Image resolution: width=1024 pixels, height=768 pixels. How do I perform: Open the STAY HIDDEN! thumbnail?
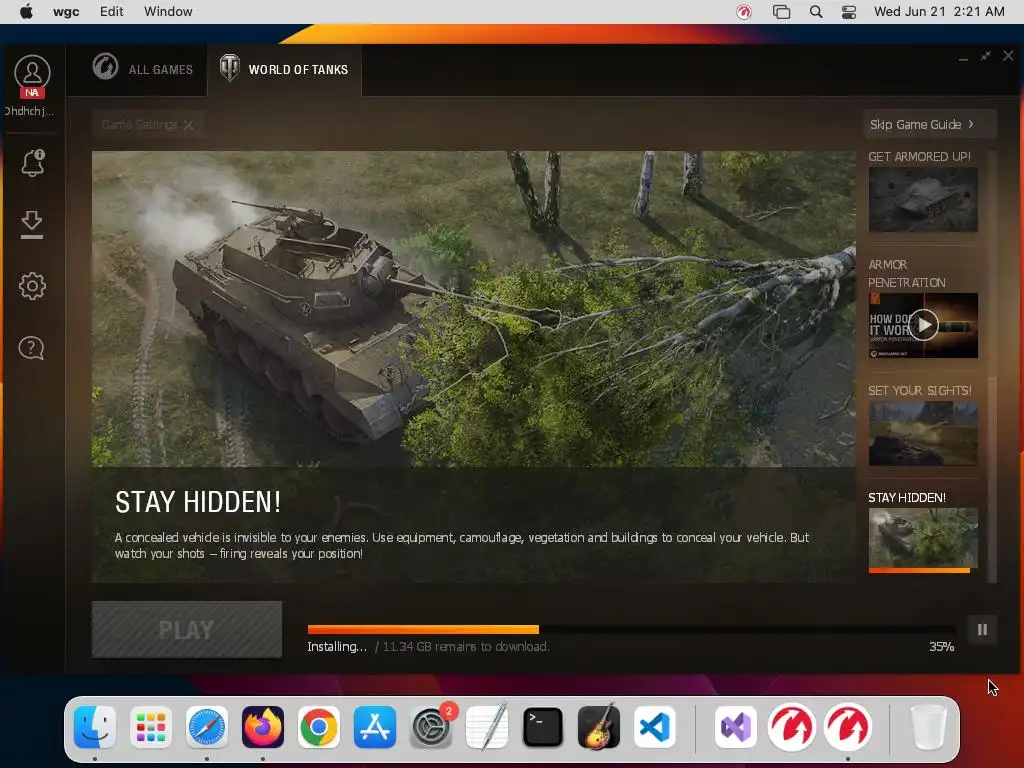click(x=923, y=538)
